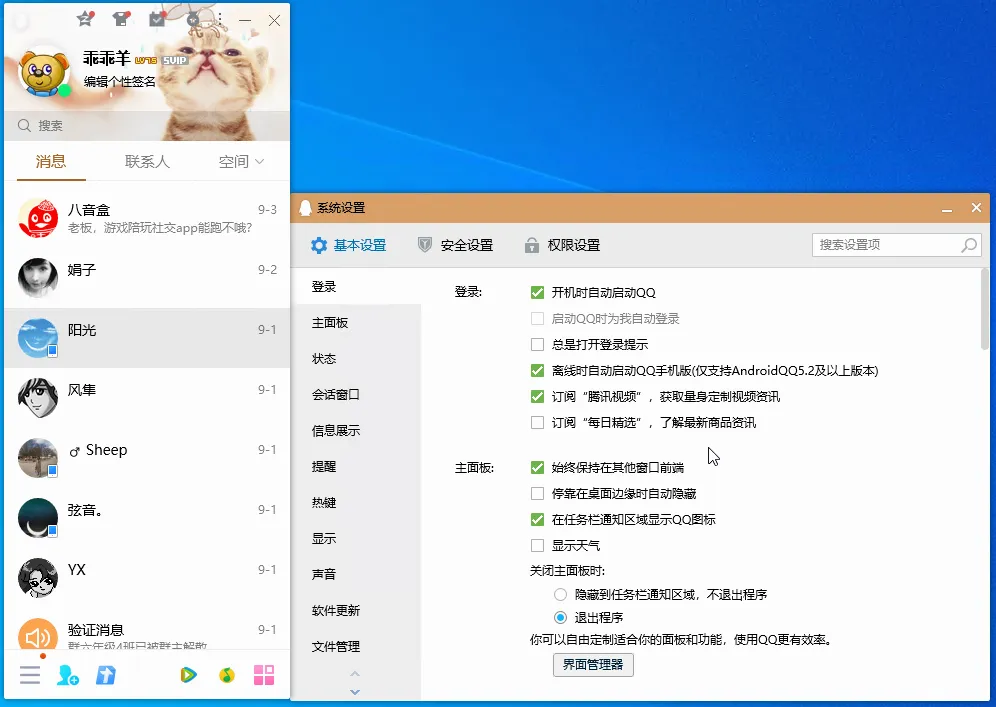Click the bear profile avatar
Screen dimensions: 996x707
(44, 72)
